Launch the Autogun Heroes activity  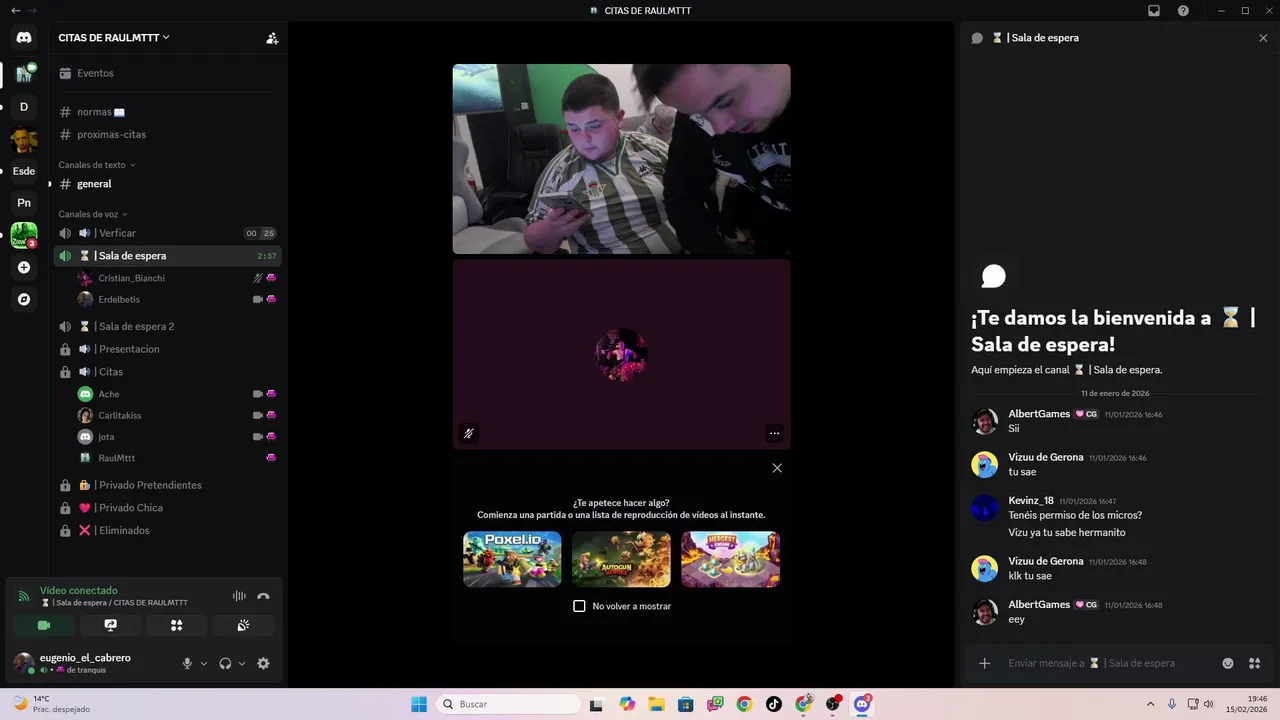pyautogui.click(x=621, y=559)
